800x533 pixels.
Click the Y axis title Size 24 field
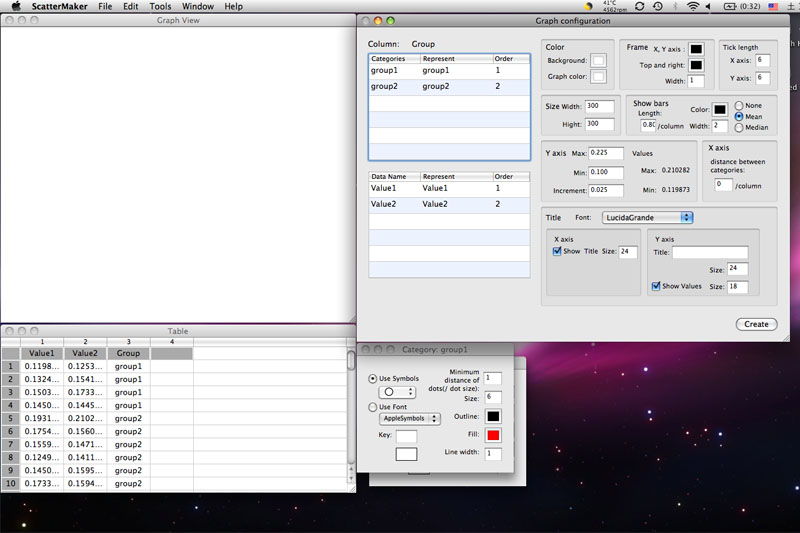tap(738, 268)
